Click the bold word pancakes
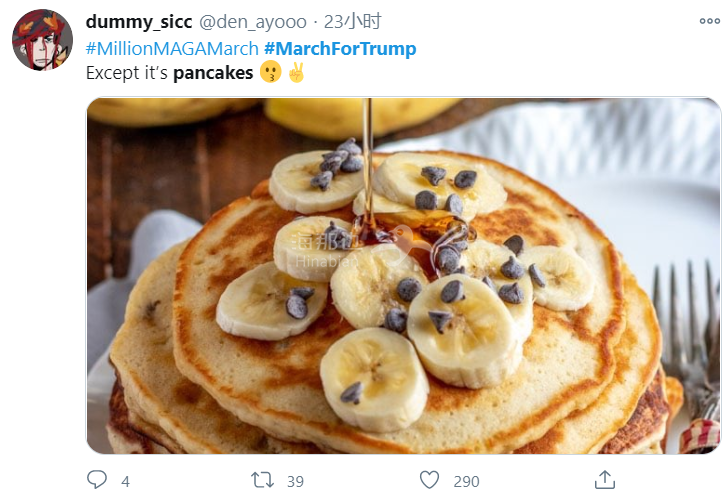The image size is (727, 497). [x=213, y=73]
